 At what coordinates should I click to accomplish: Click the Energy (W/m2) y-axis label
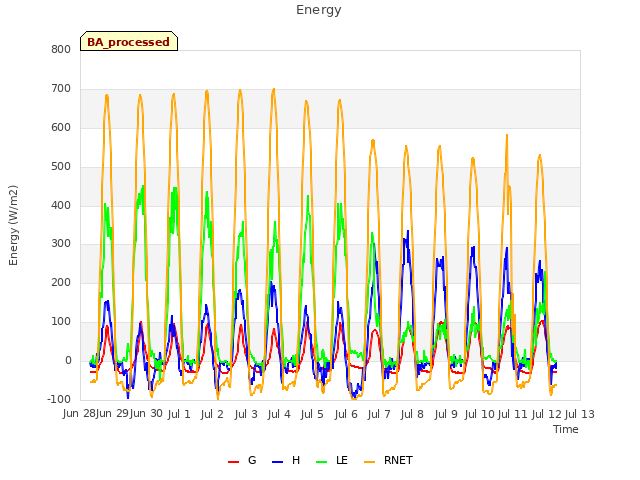click(x=13, y=225)
